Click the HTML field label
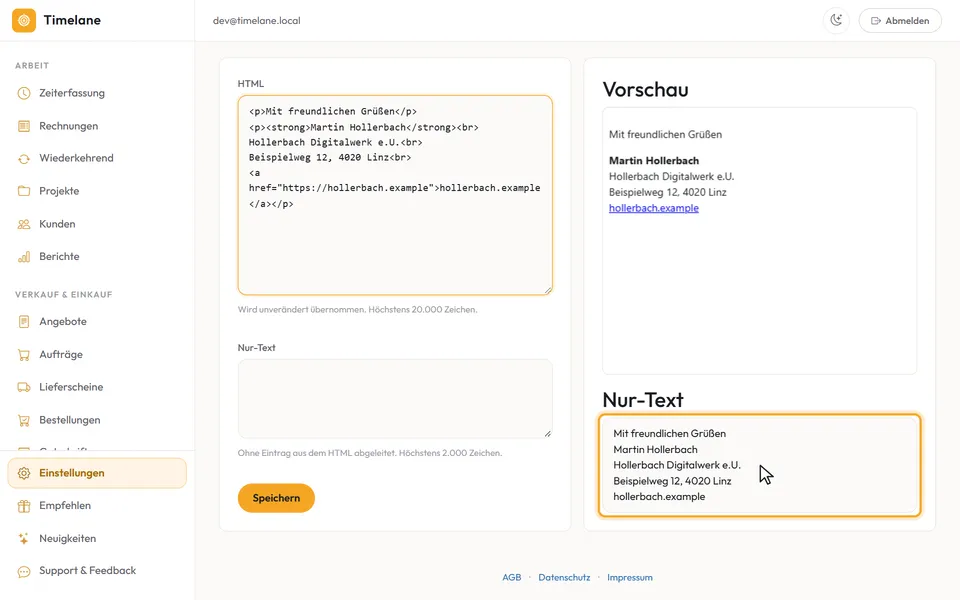 [x=251, y=84]
